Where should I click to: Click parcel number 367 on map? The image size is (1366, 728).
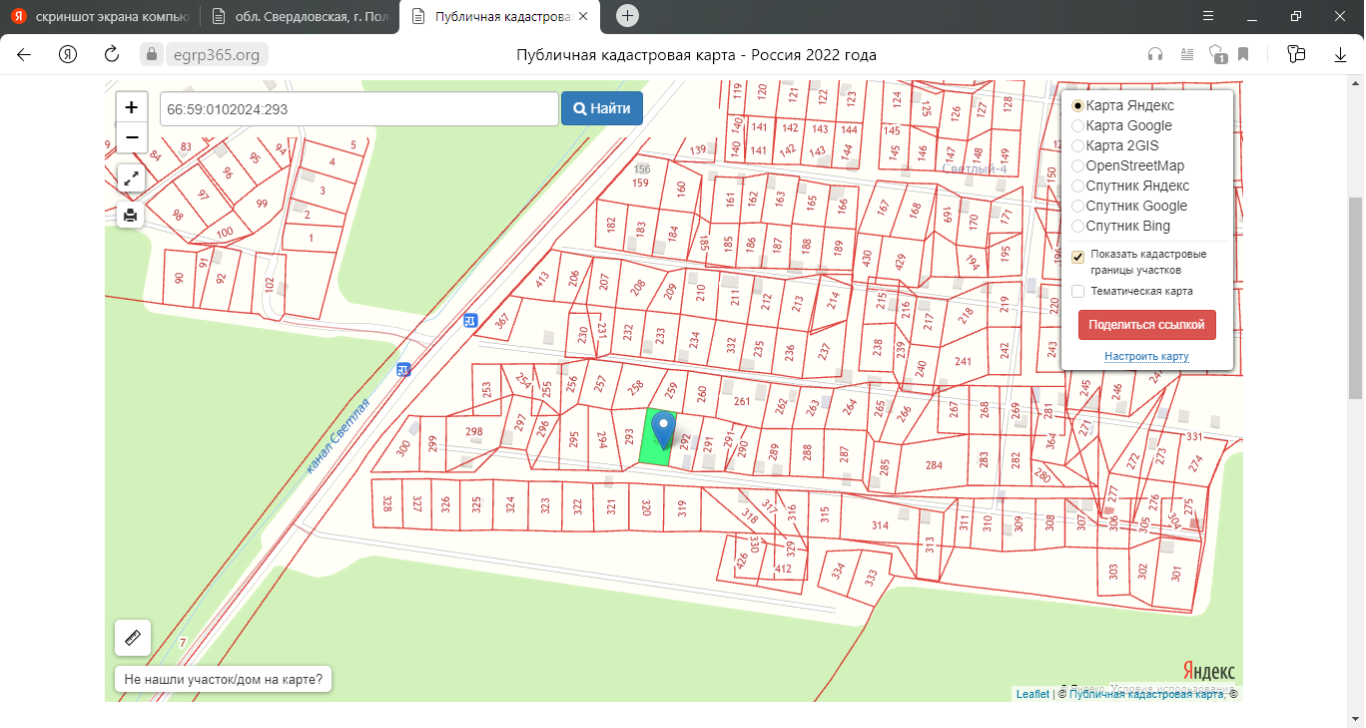[x=502, y=319]
